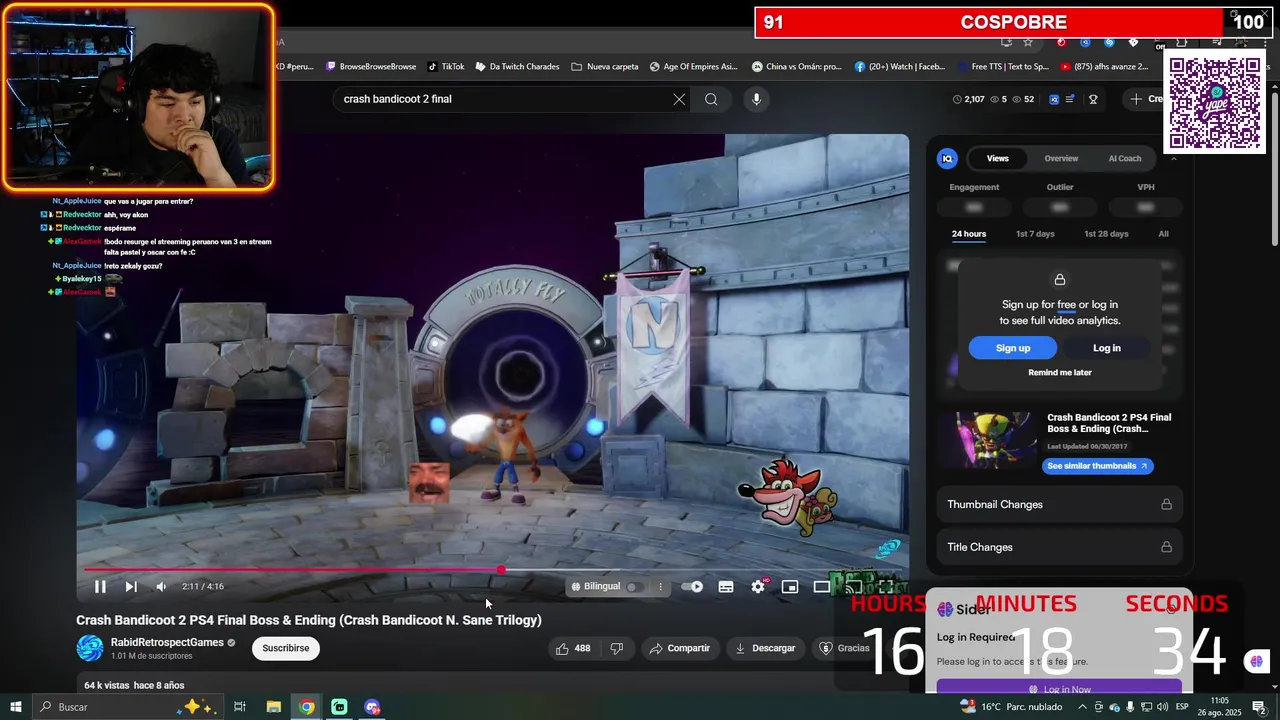This screenshot has width=1280, height=720.
Task: Pause the video with the pause button
Action: point(100,587)
